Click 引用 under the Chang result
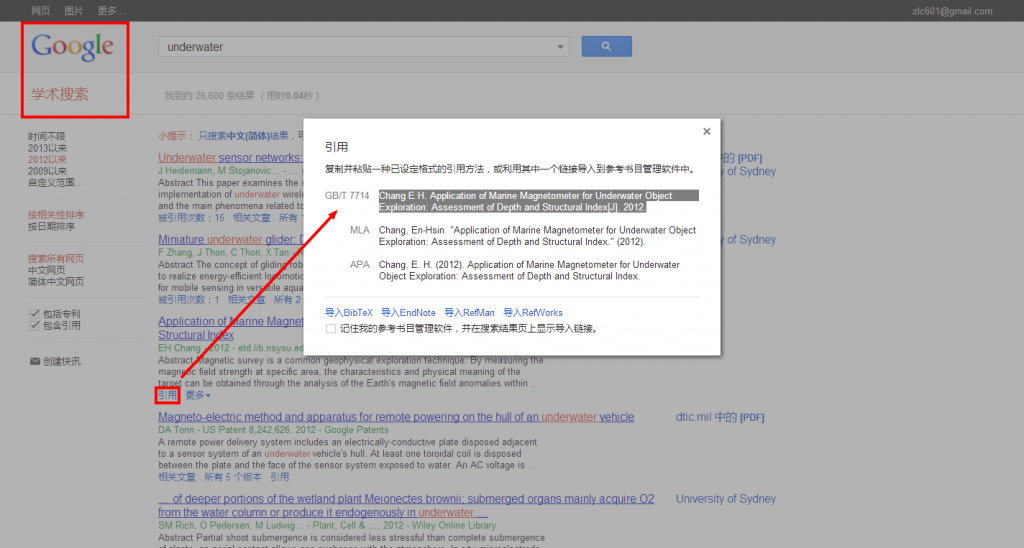This screenshot has width=1024, height=548. [x=167, y=395]
